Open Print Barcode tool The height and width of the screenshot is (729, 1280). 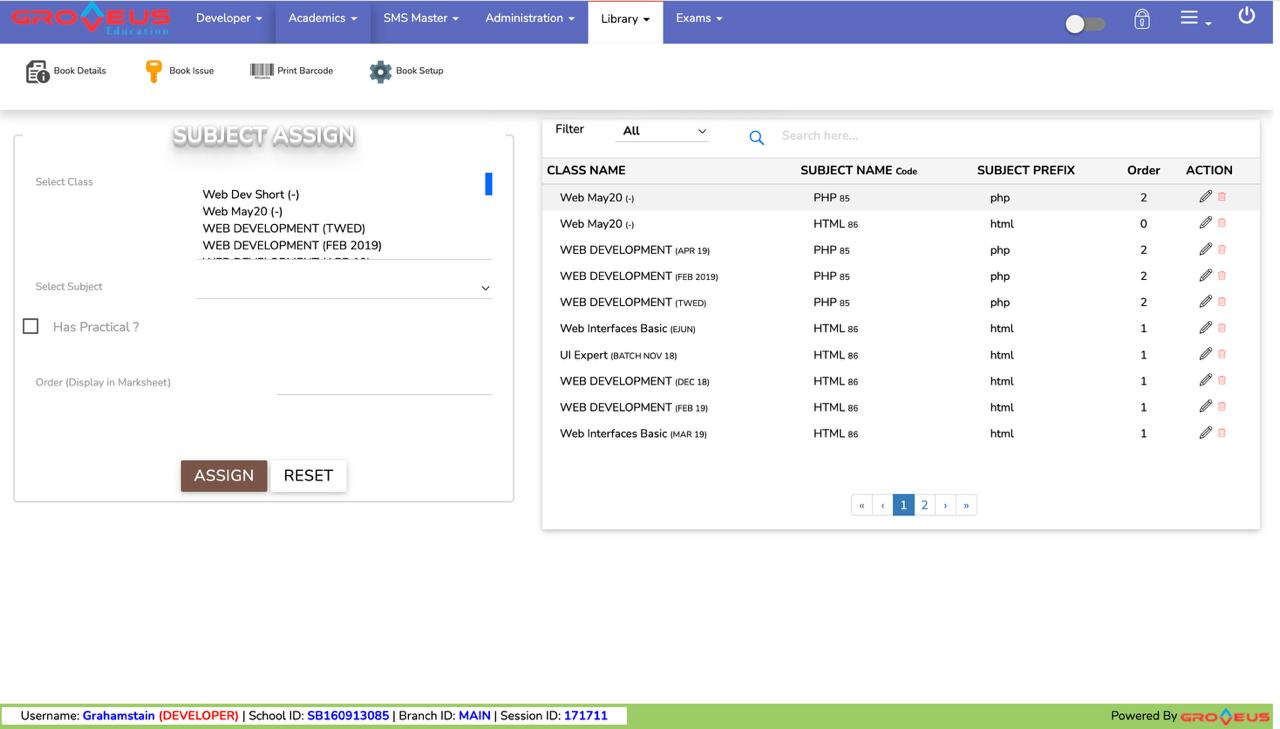coord(262,71)
